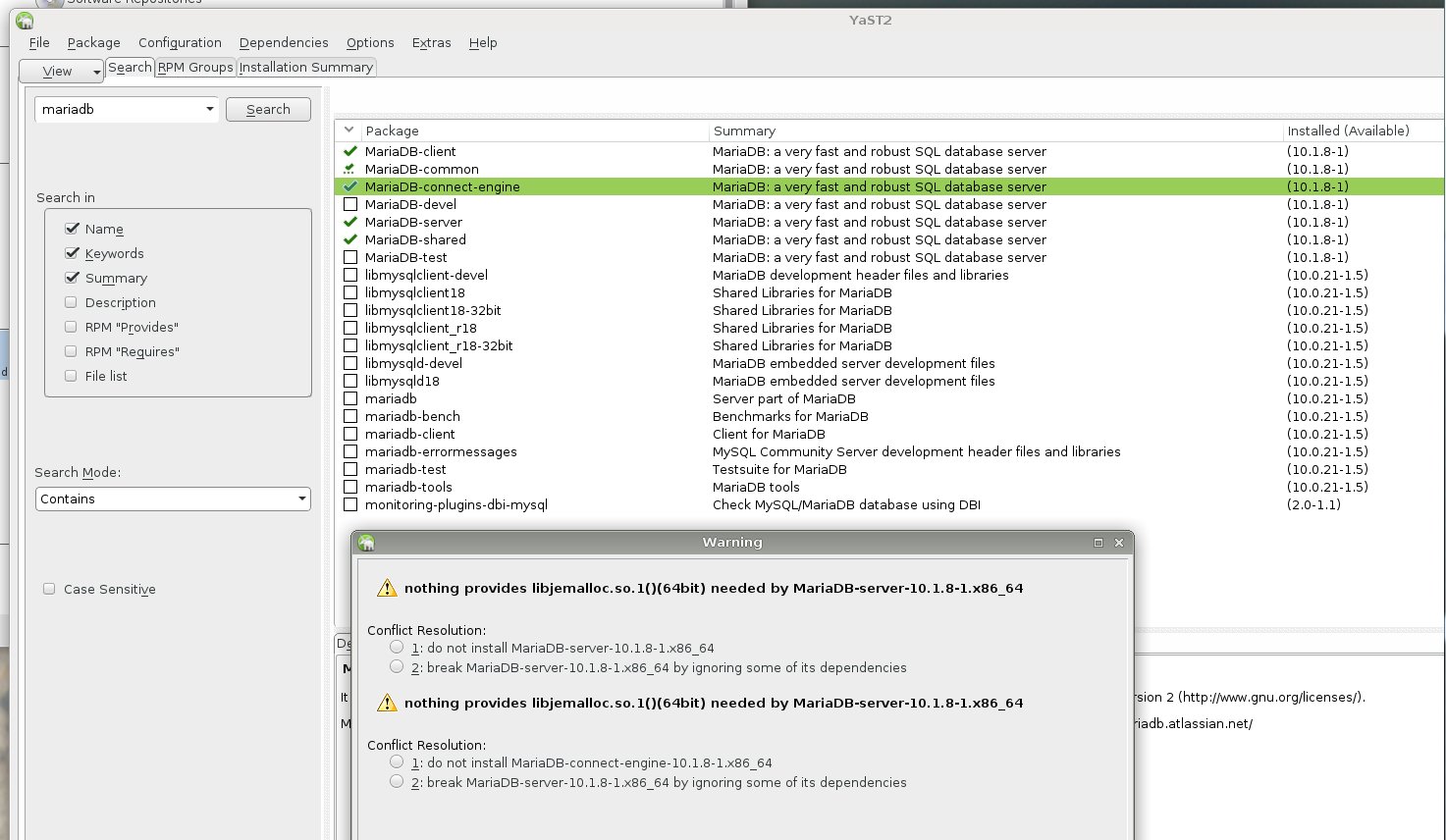Screen dimensions: 1446x840
Task: Switch to the Installation Summary tab
Action: point(305,67)
